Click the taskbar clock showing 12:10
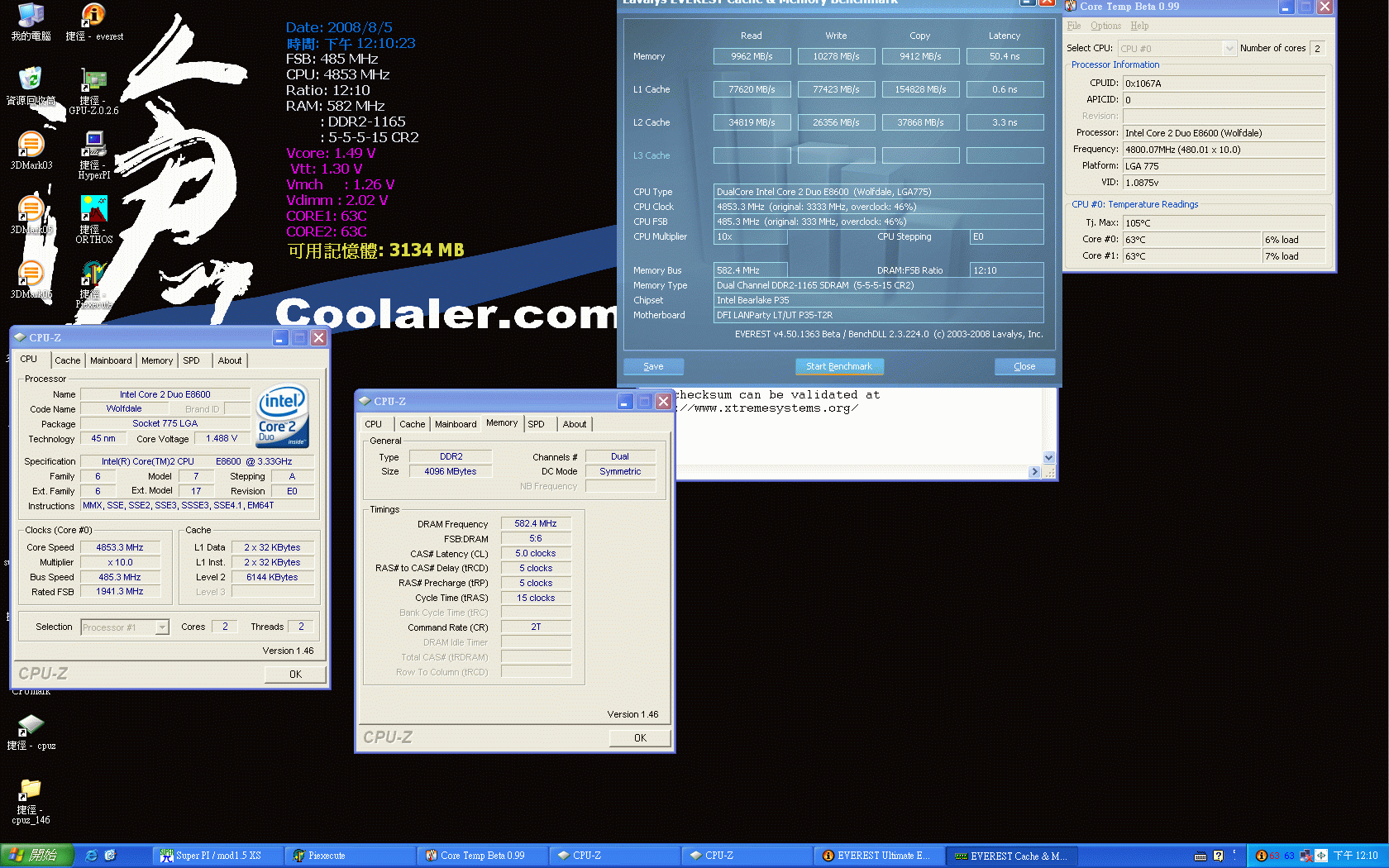The height and width of the screenshot is (868, 1389). (1356, 856)
